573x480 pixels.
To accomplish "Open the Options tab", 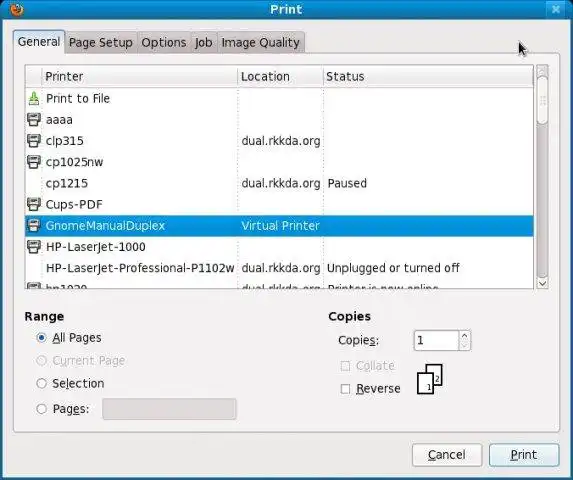I will 164,42.
